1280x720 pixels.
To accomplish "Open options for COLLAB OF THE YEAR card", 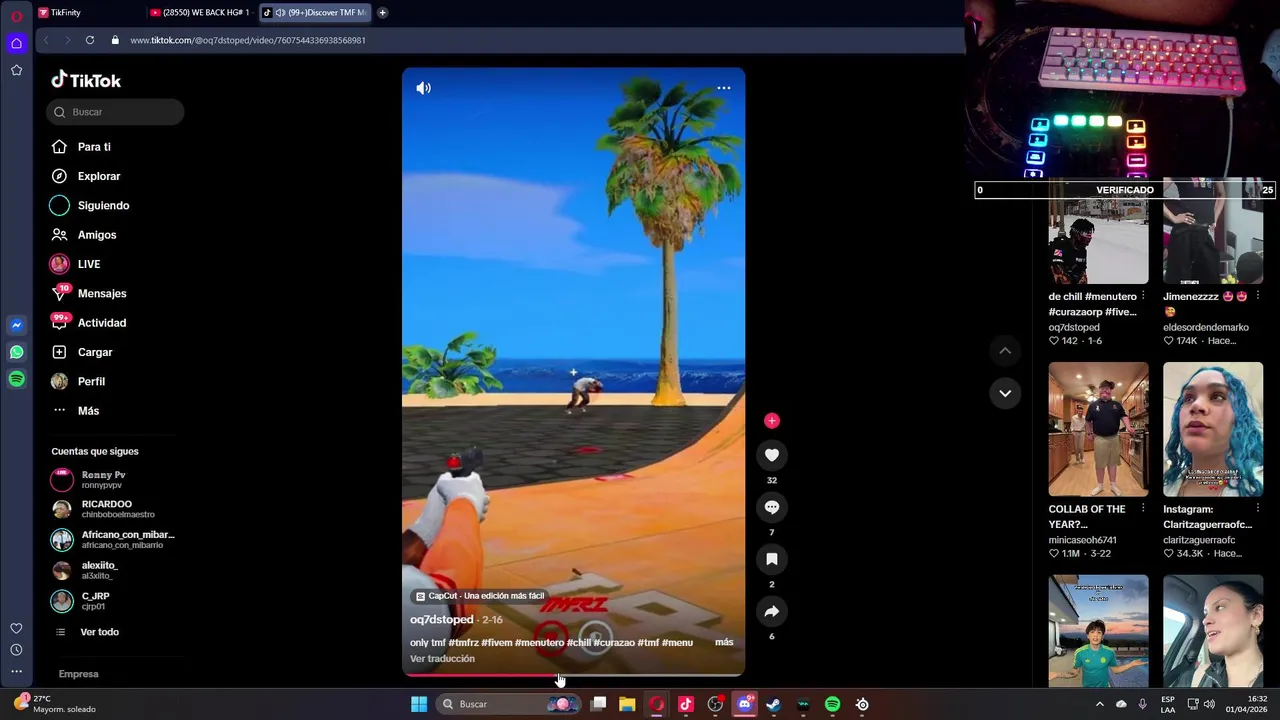I will 1143,509.
